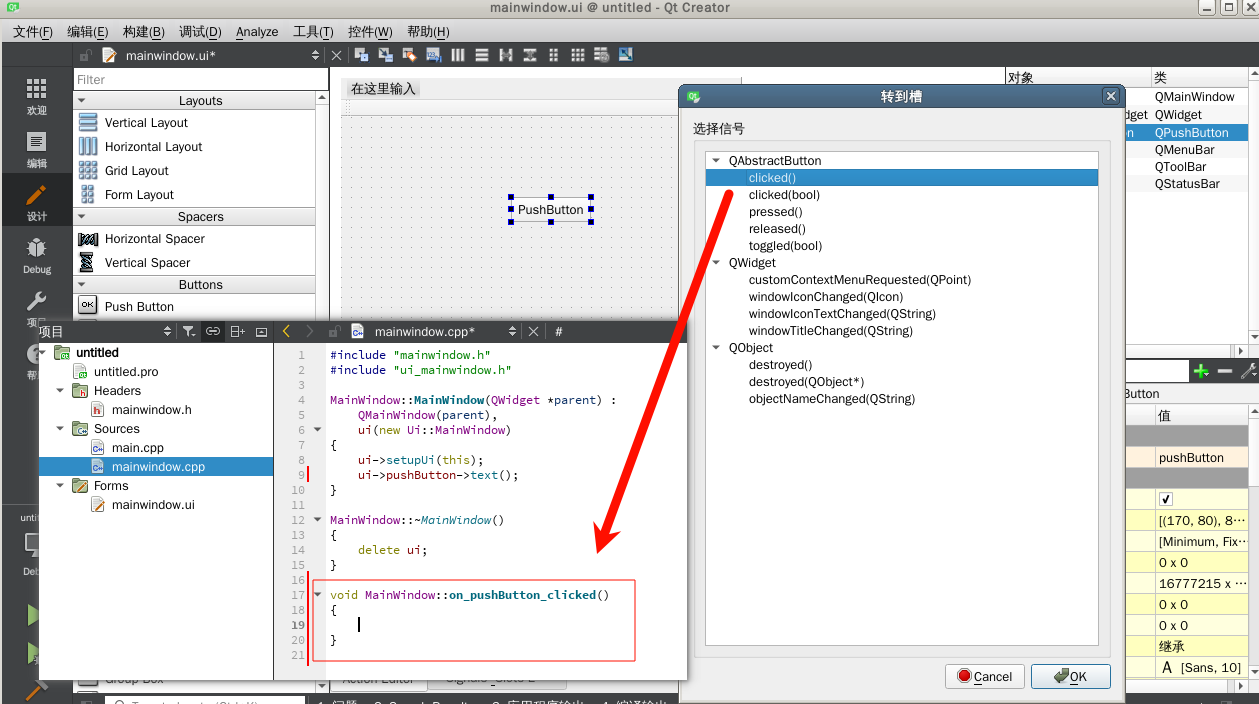The width and height of the screenshot is (1259, 704).
Task: Click the green plus add property icon
Action: point(1201,371)
